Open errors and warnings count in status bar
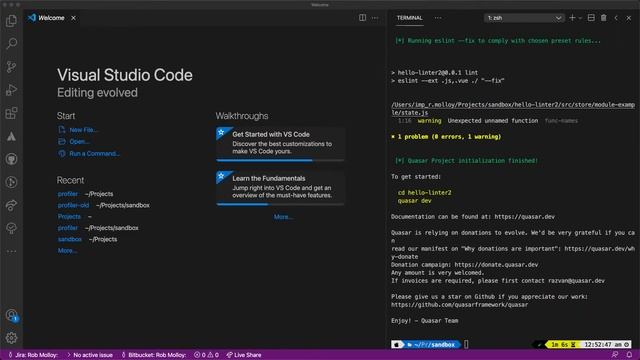 click(206, 355)
